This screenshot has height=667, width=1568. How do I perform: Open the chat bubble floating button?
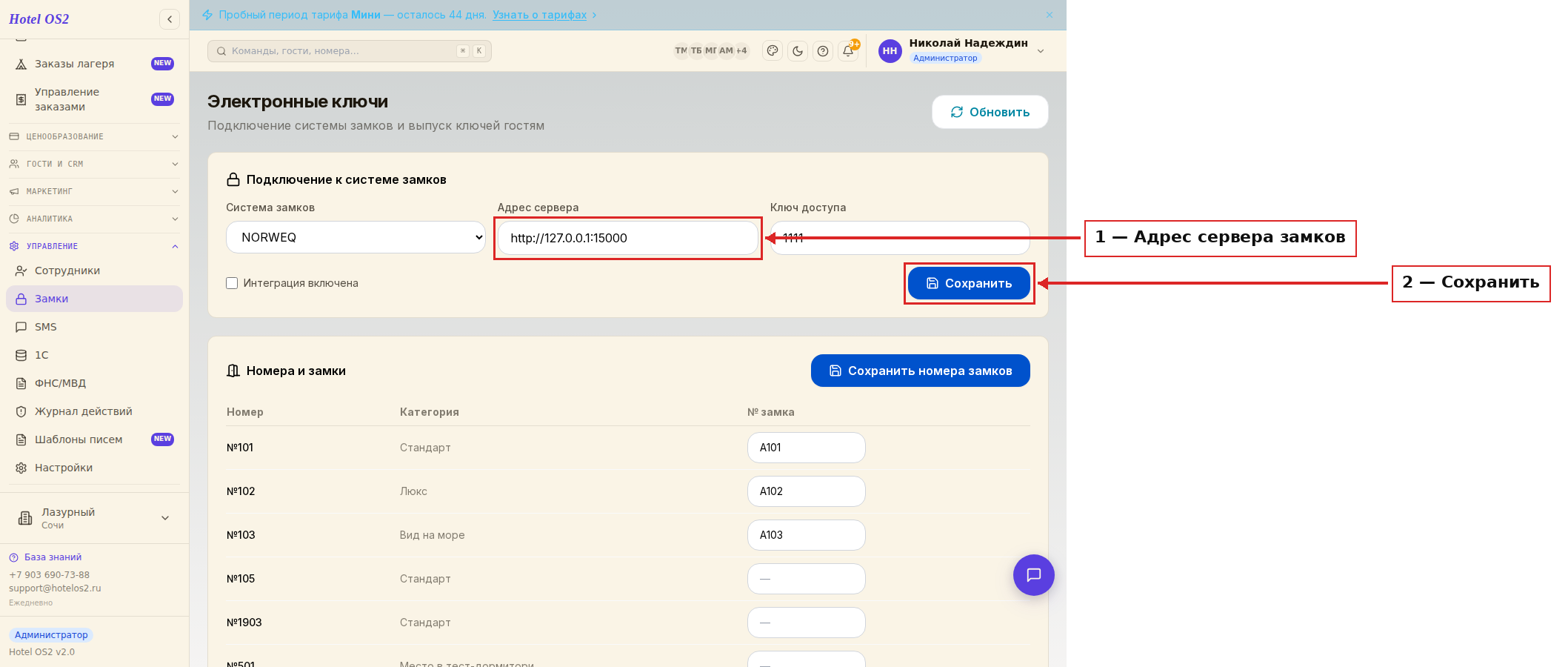(x=1033, y=575)
